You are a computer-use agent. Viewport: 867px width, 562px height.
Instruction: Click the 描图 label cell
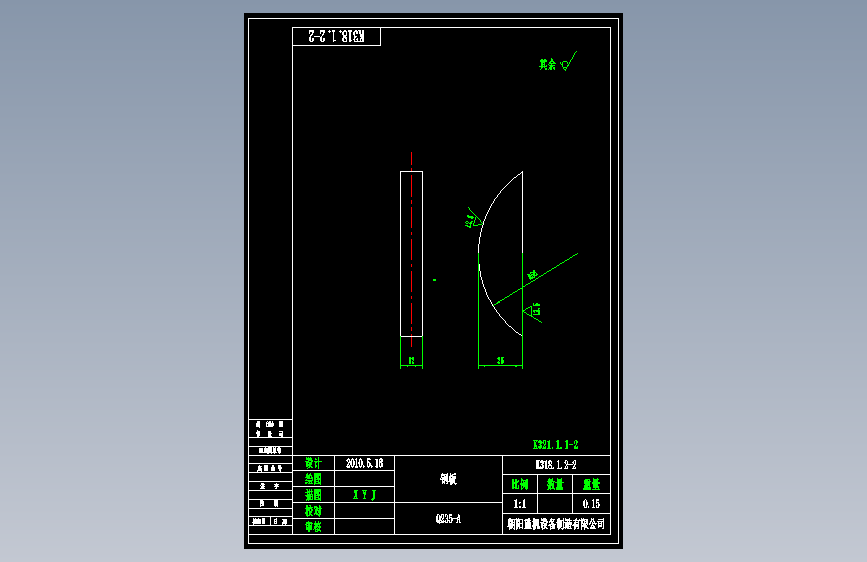coord(314,495)
